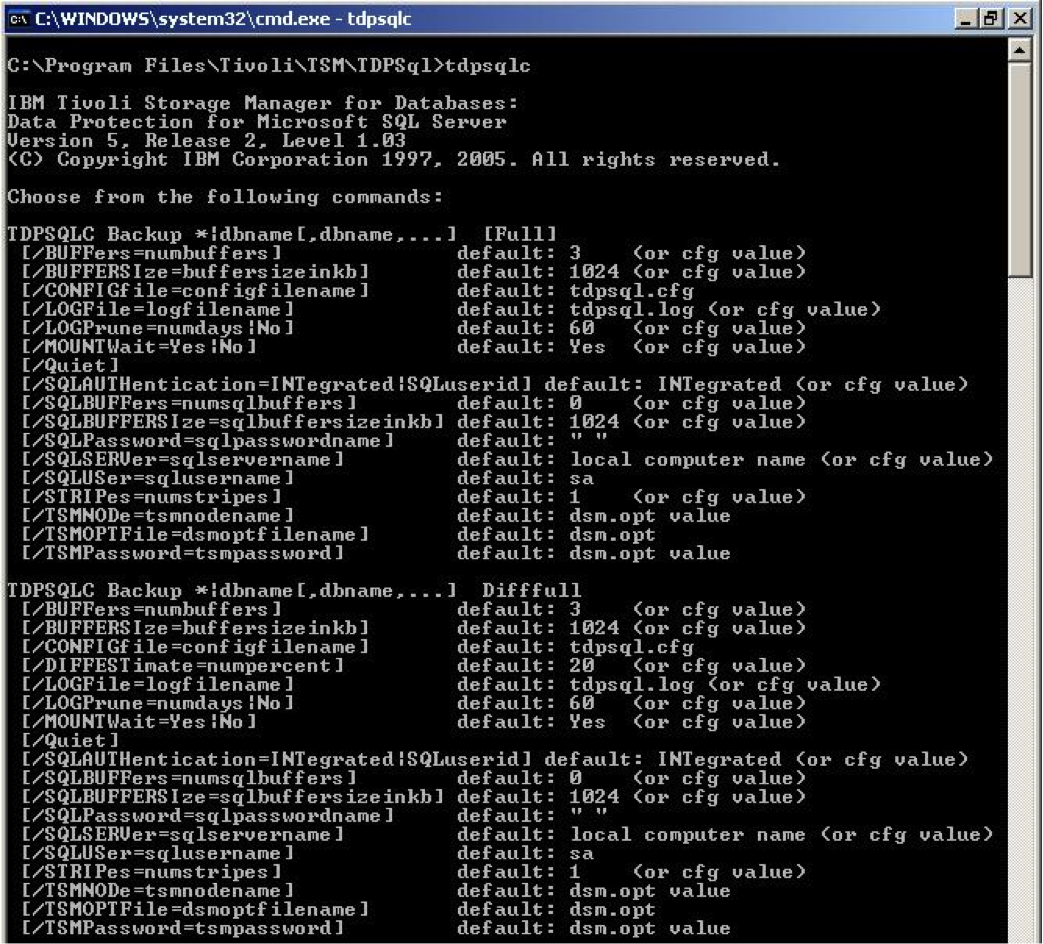Screen dimensions: 1043x944
Task: Open the cmd.exe system menu icon
Action: [x=18, y=19]
